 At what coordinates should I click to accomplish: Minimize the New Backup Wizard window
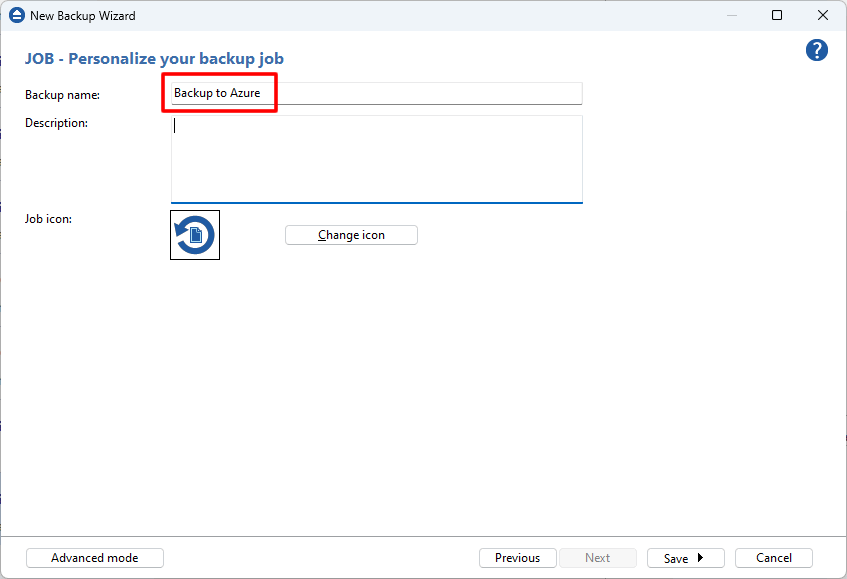pyautogui.click(x=731, y=15)
